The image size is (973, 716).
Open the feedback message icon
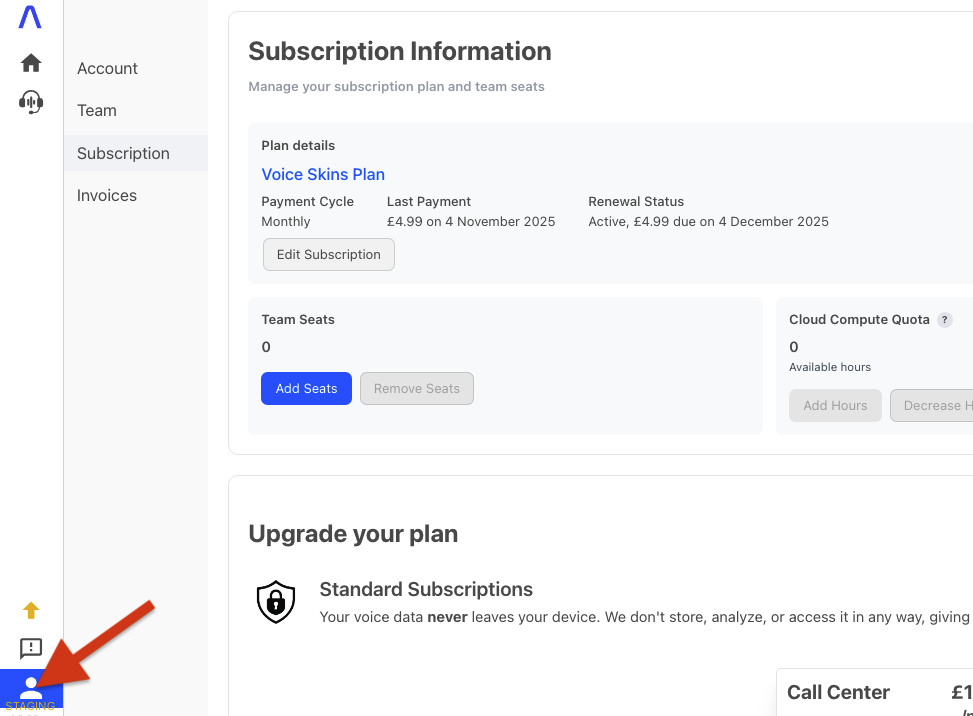31,648
